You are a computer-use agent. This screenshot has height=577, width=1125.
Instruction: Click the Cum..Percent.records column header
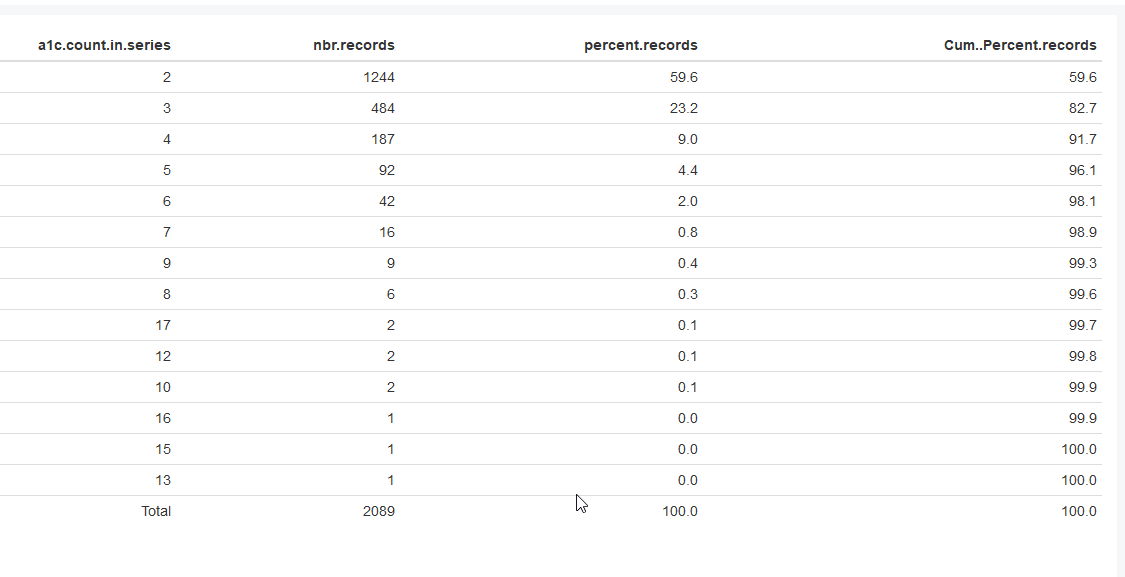pyautogui.click(x=1020, y=45)
